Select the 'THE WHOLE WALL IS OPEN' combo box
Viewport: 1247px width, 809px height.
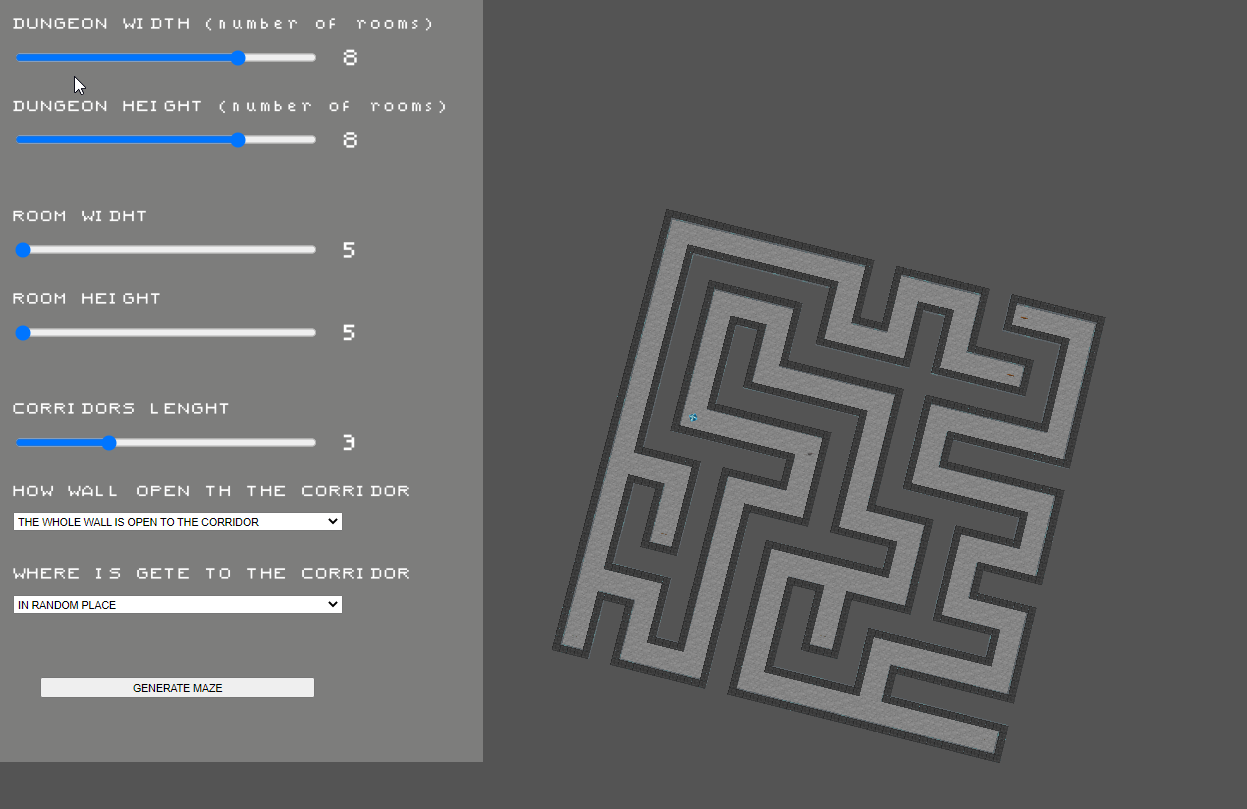point(176,521)
